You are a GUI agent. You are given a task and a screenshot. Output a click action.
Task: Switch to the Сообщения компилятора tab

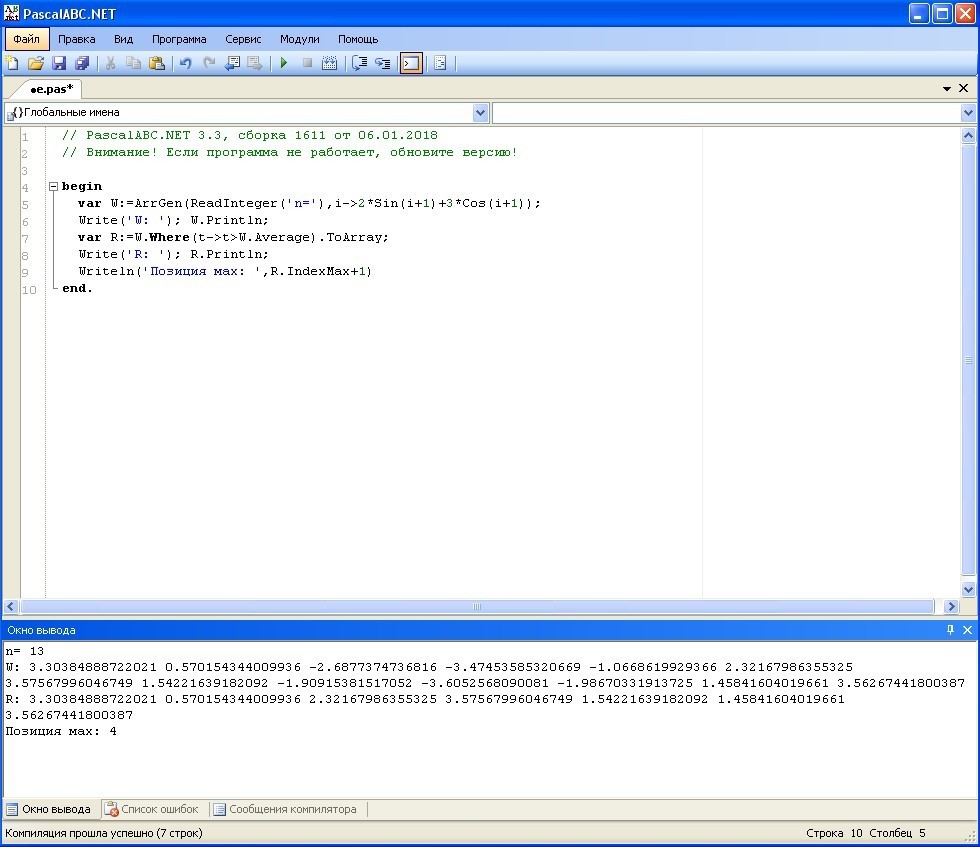(285, 809)
